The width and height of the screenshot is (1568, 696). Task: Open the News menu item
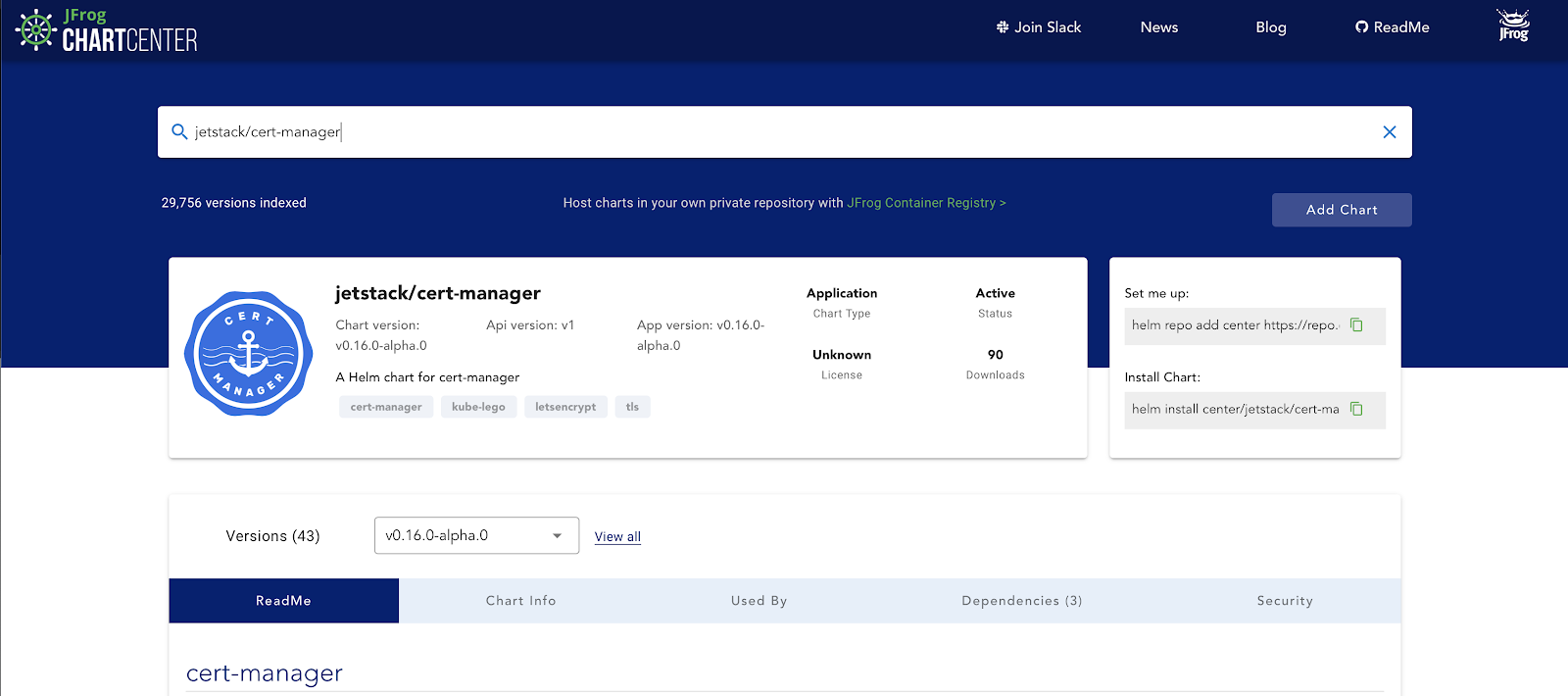click(1158, 27)
